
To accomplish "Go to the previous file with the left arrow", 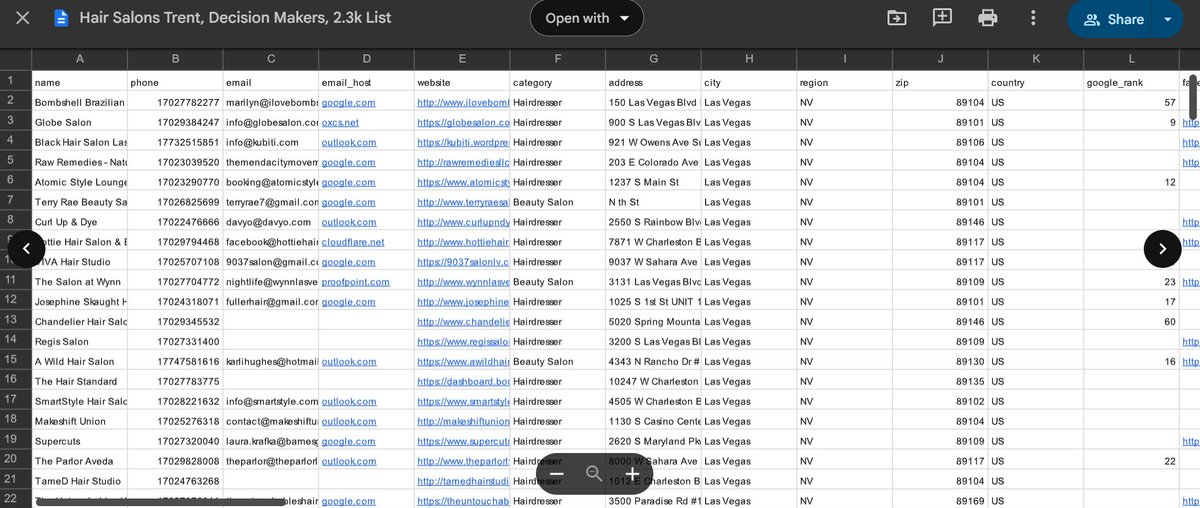I will click(x=26, y=249).
